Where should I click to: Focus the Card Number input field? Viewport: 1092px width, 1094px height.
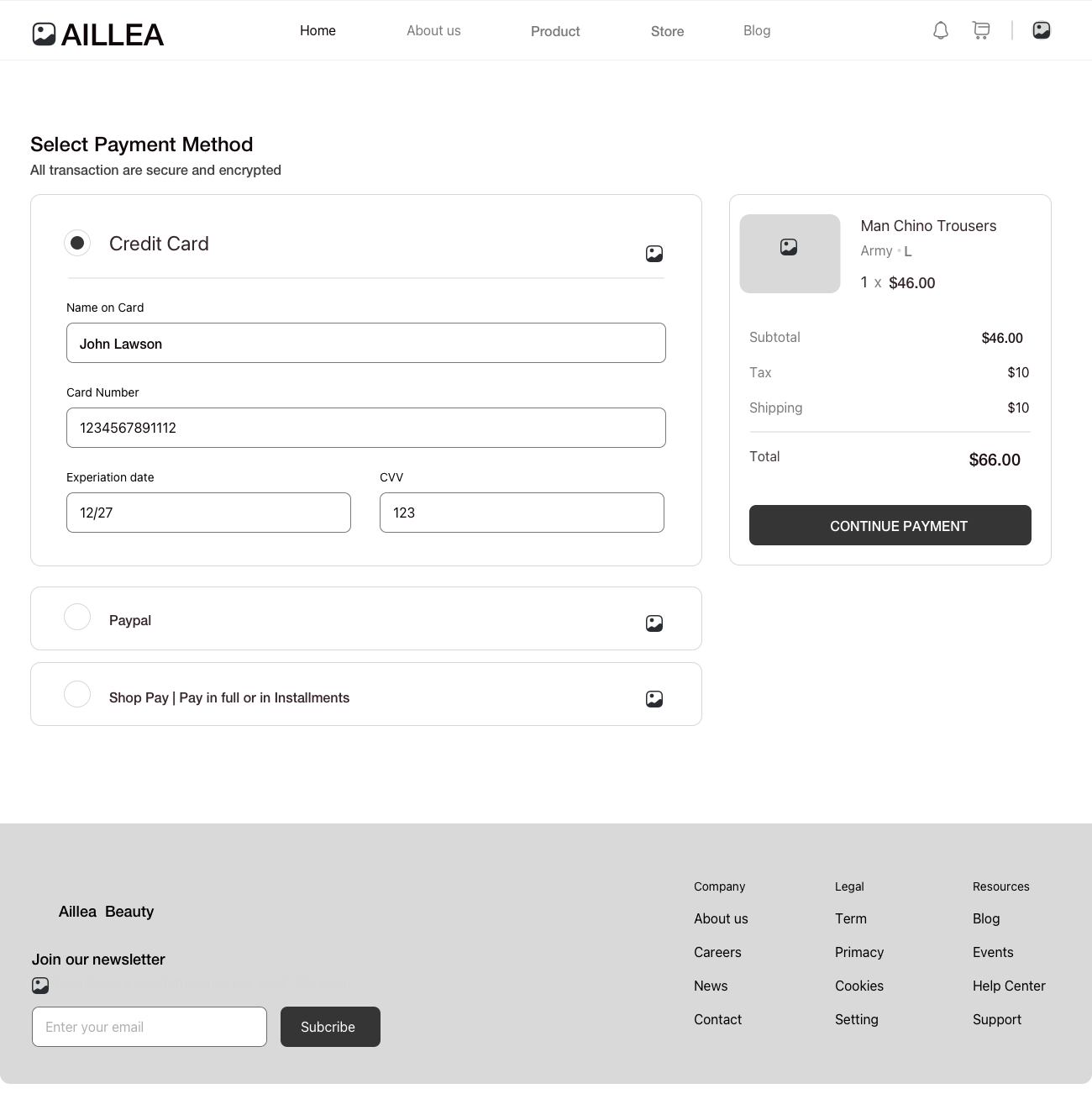coord(366,428)
